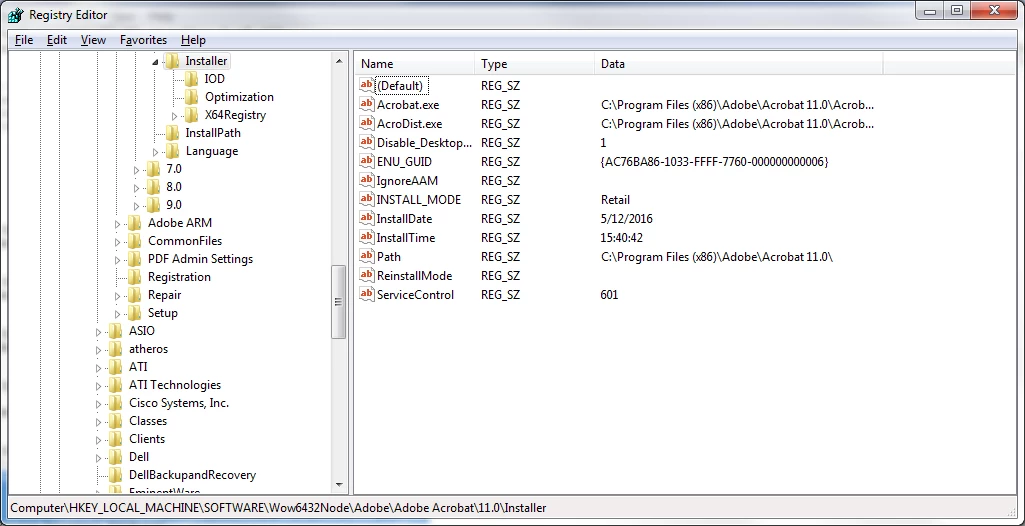Open the Favorites menu
The height and width of the screenshot is (526, 1025).
[x=143, y=40]
